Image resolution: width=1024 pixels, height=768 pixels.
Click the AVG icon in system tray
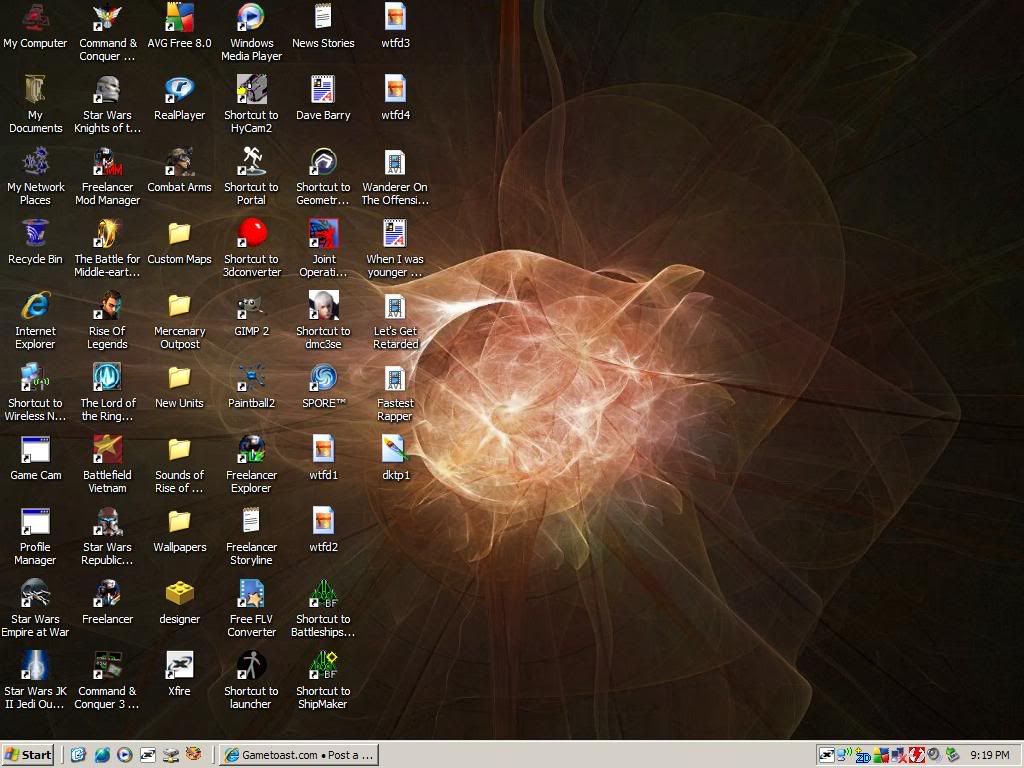[881, 756]
